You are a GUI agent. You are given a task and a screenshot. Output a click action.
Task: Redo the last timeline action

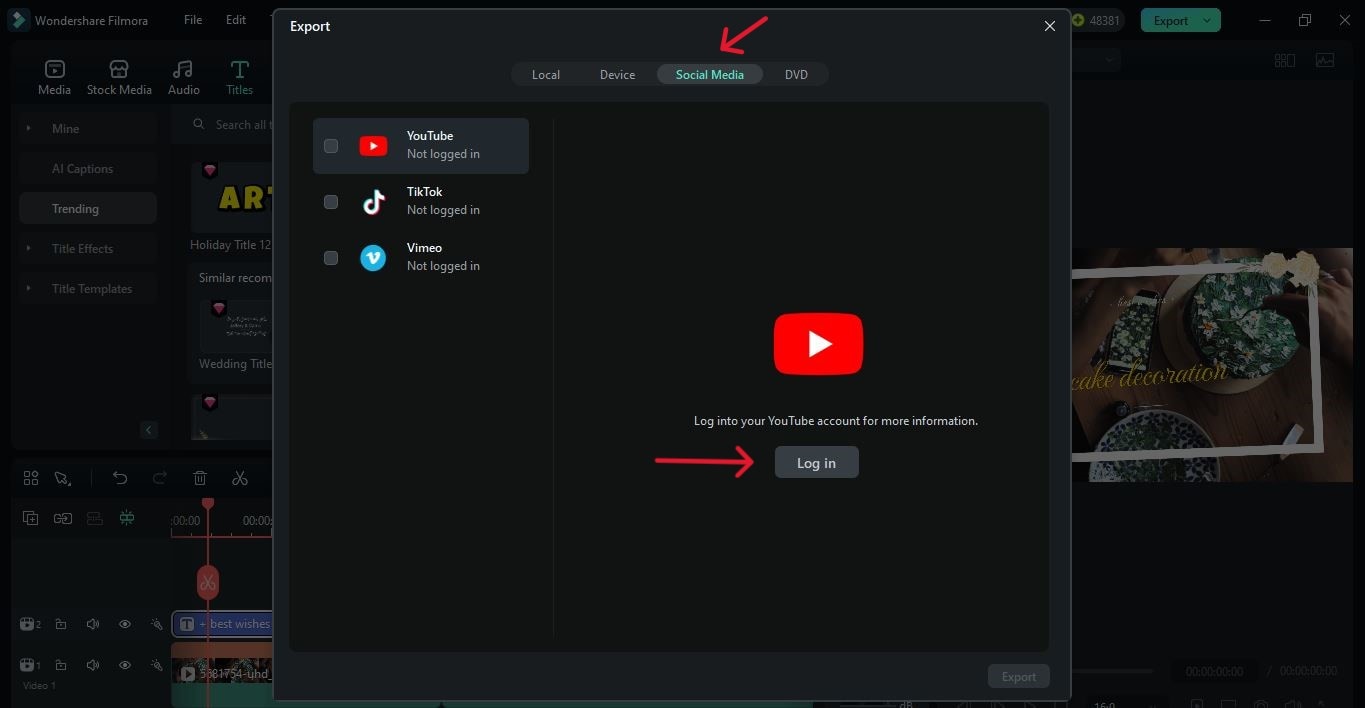(x=160, y=478)
